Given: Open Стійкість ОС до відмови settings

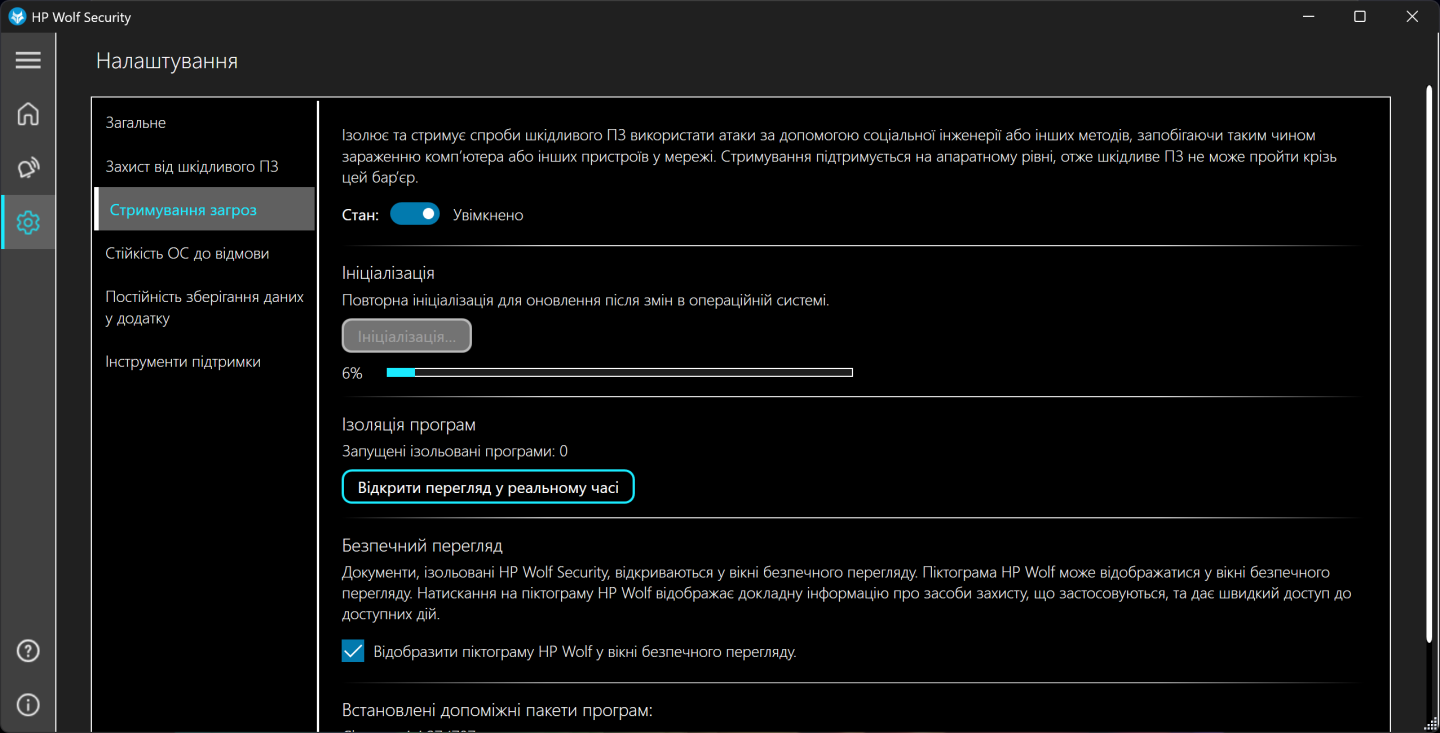Looking at the screenshot, I should [187, 253].
